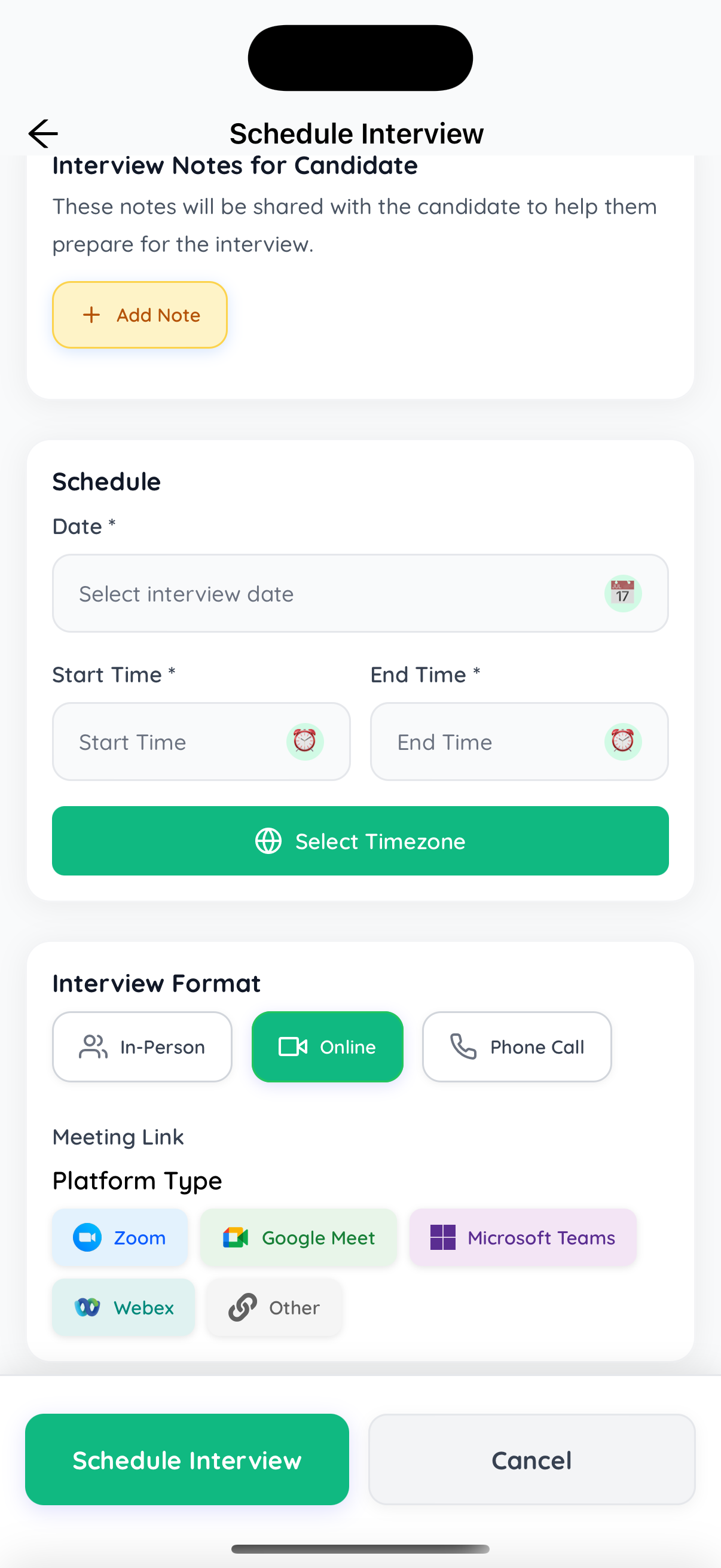Image resolution: width=721 pixels, height=1568 pixels.
Task: Open the Select interview date picker
Action: click(x=360, y=593)
